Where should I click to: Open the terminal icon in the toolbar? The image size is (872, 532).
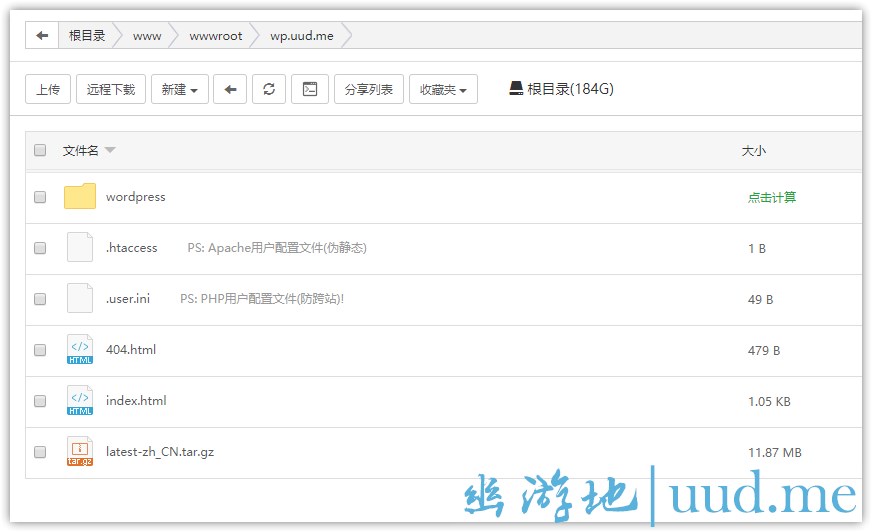310,89
